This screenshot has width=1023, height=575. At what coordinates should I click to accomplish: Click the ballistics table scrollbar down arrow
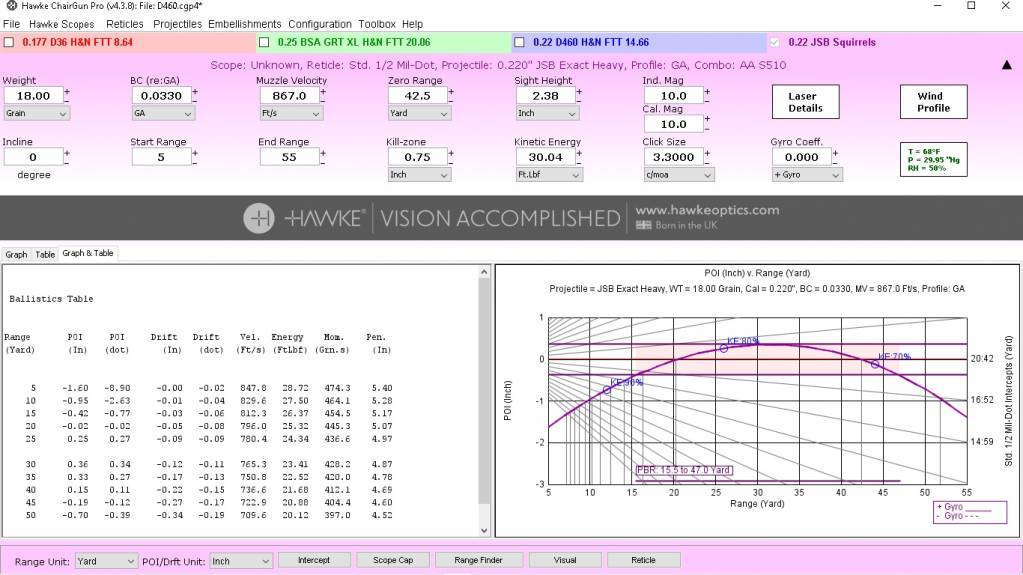(484, 531)
